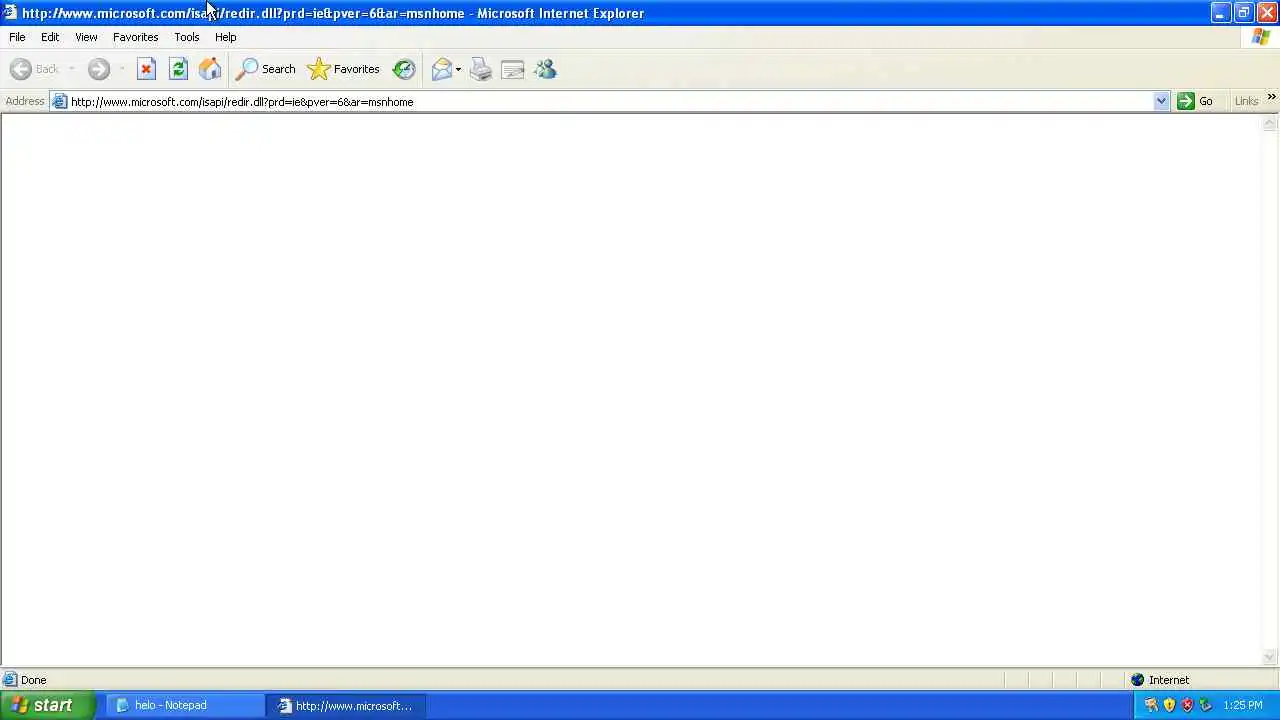Image resolution: width=1280 pixels, height=720 pixels.
Task: Open the address bar URL dropdown
Action: tap(1161, 101)
